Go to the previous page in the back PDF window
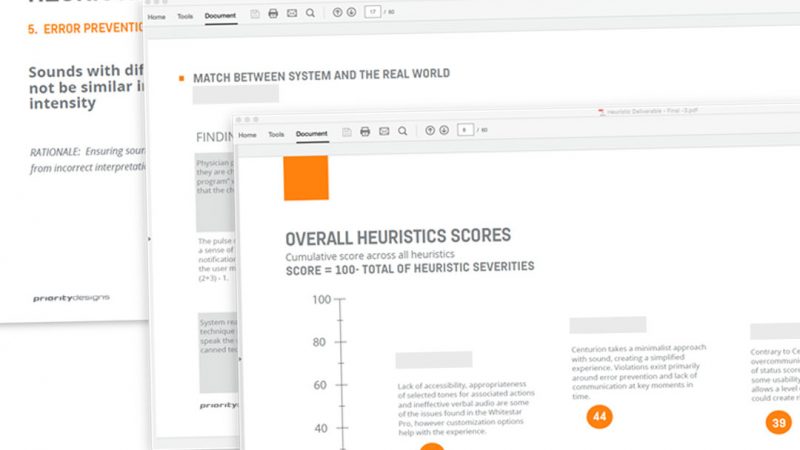Image resolution: width=800 pixels, height=450 pixels. (x=337, y=12)
